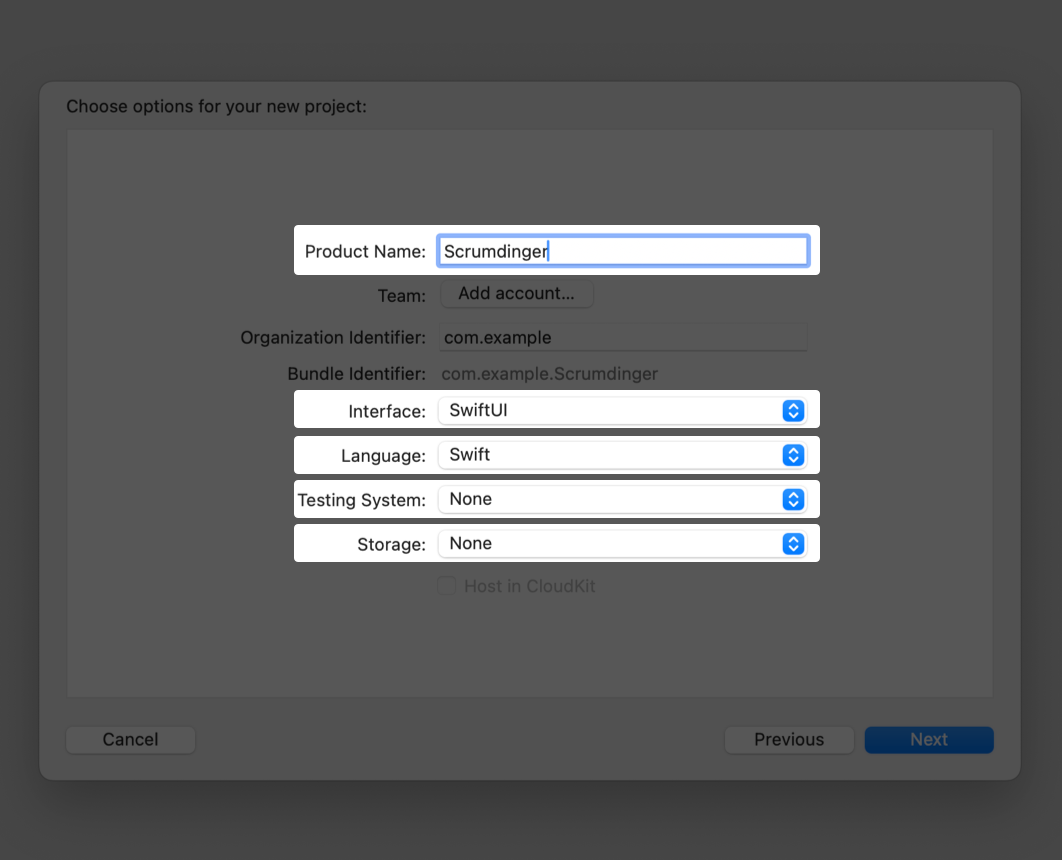Click the Swift language value
This screenshot has height=860, width=1062.
coord(469,455)
